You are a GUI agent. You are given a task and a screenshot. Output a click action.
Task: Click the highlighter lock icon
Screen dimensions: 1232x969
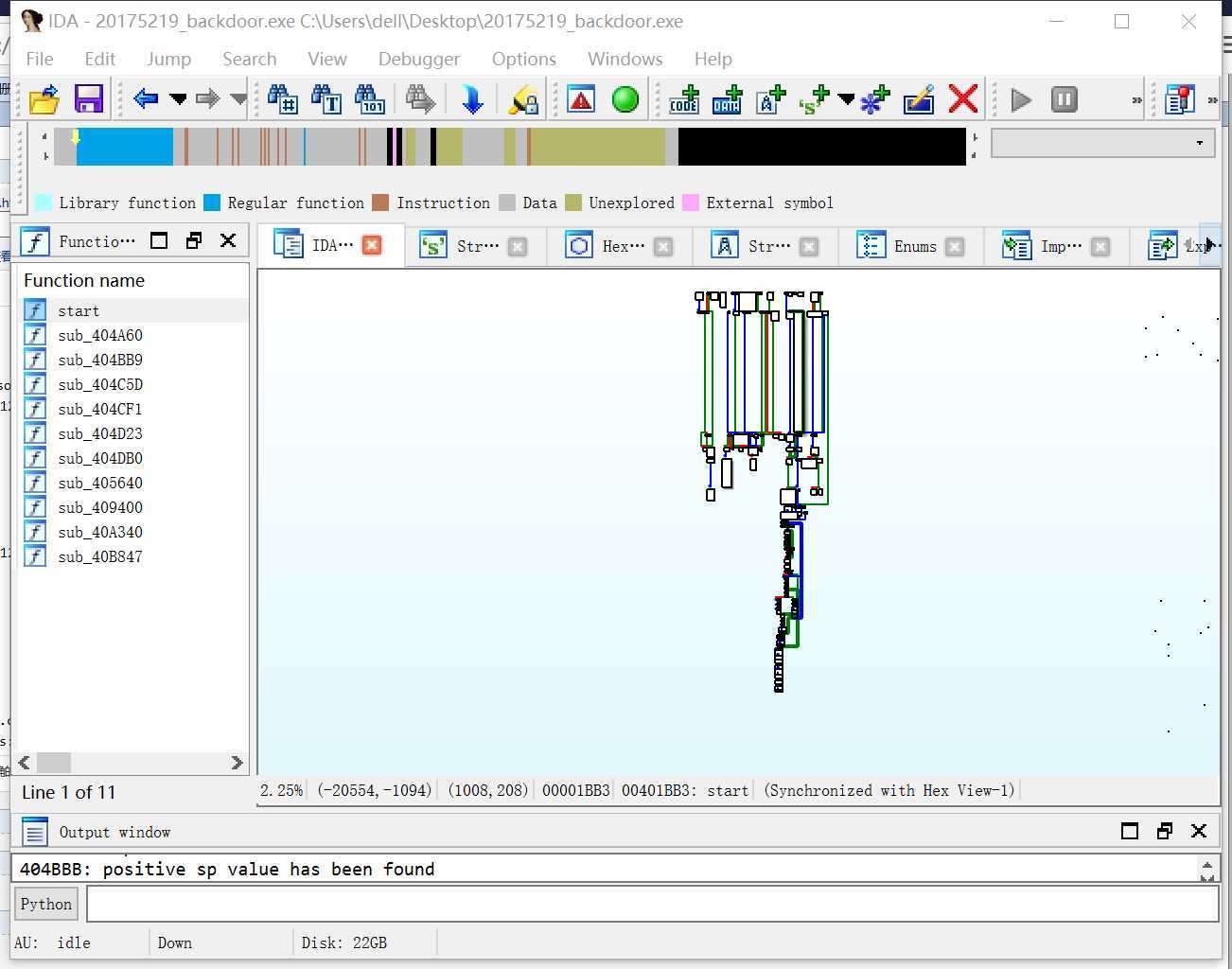tap(523, 98)
